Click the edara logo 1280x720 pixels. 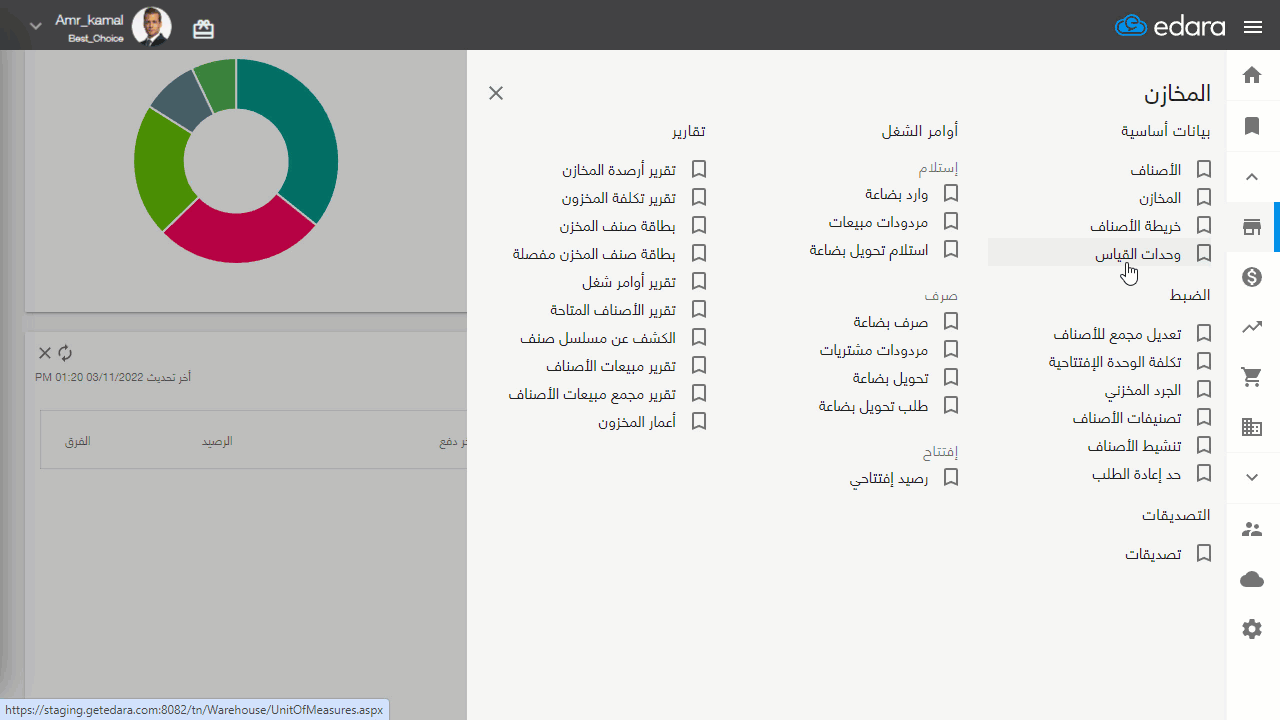pos(1170,26)
